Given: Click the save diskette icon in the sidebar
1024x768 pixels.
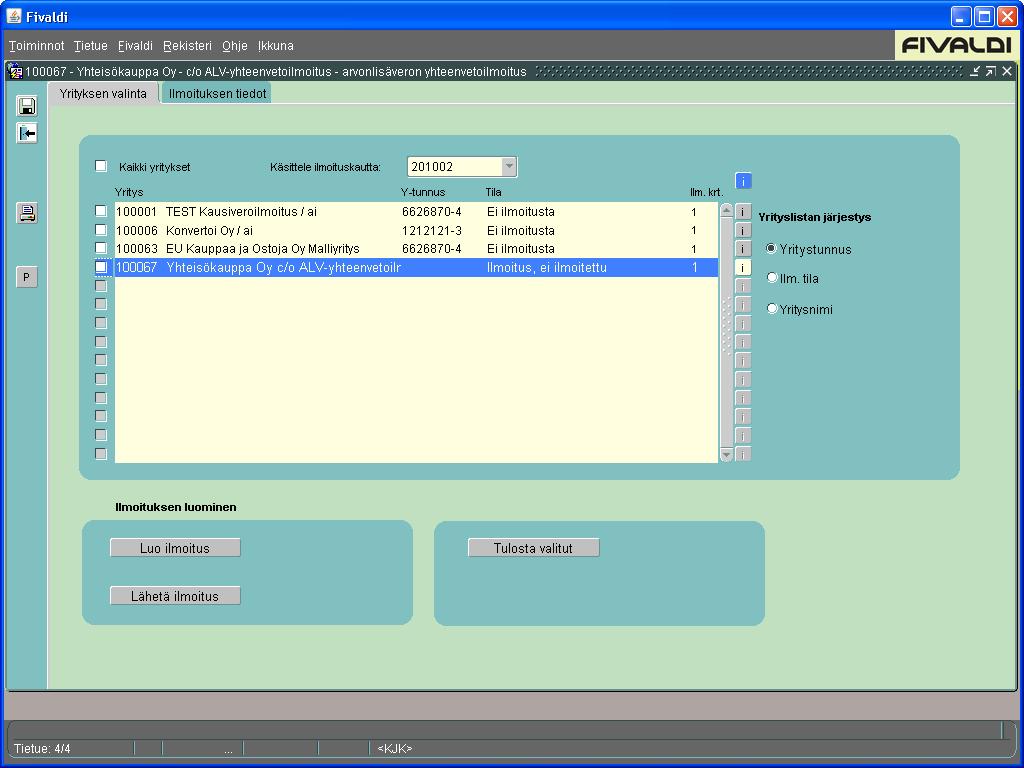Looking at the screenshot, I should click(x=27, y=106).
